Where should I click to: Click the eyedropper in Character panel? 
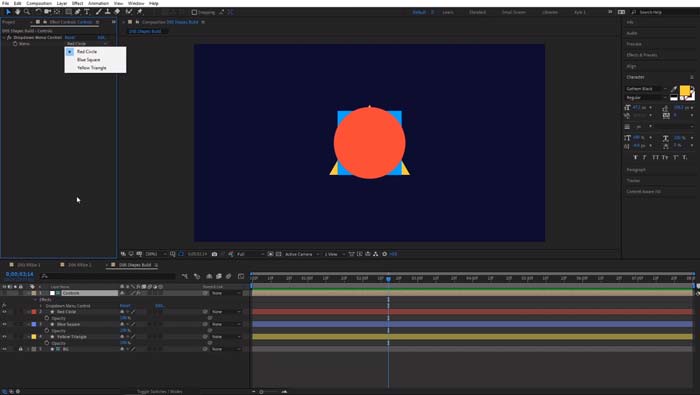(674, 89)
